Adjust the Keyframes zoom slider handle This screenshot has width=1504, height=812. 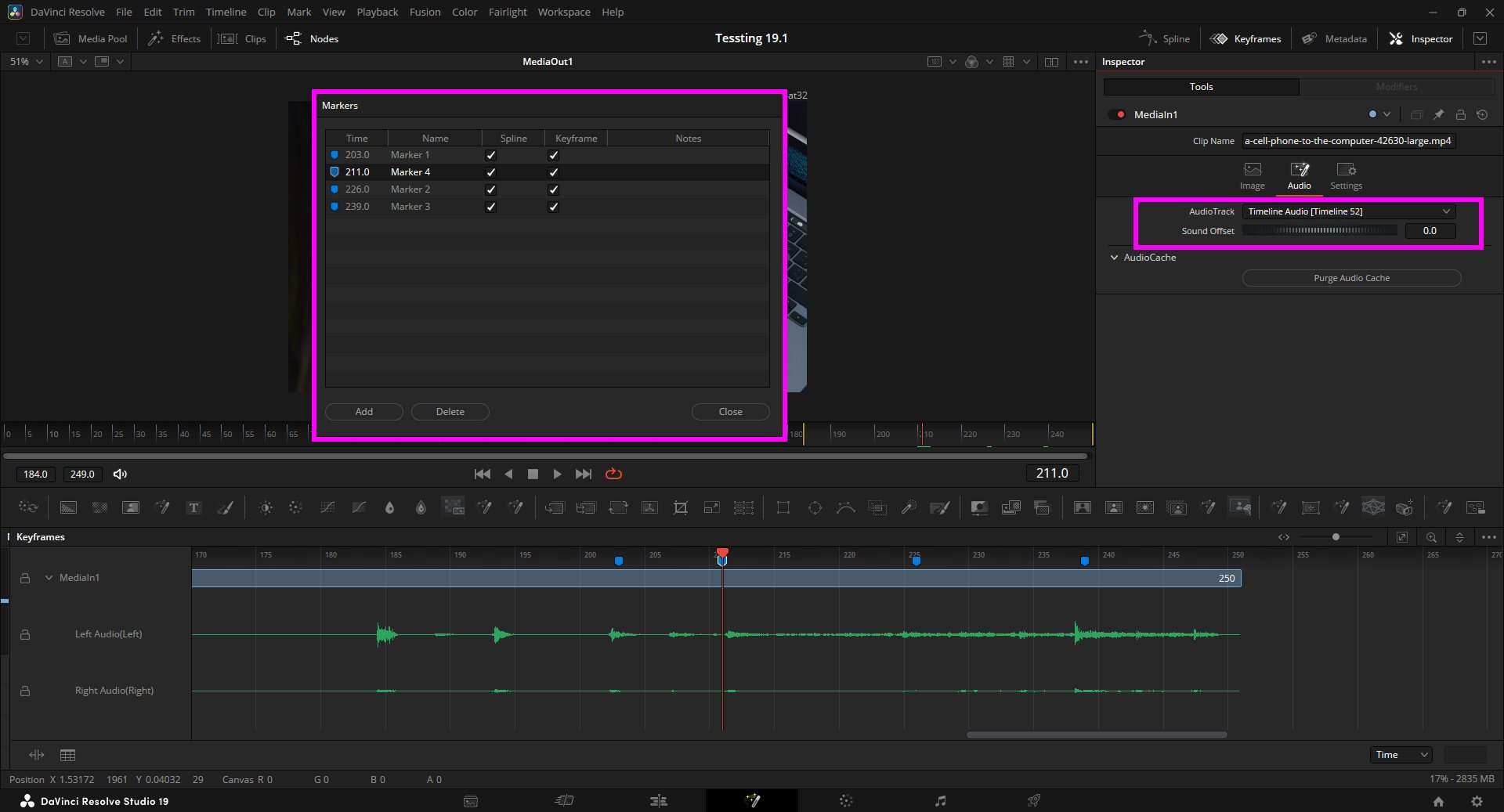(1336, 537)
